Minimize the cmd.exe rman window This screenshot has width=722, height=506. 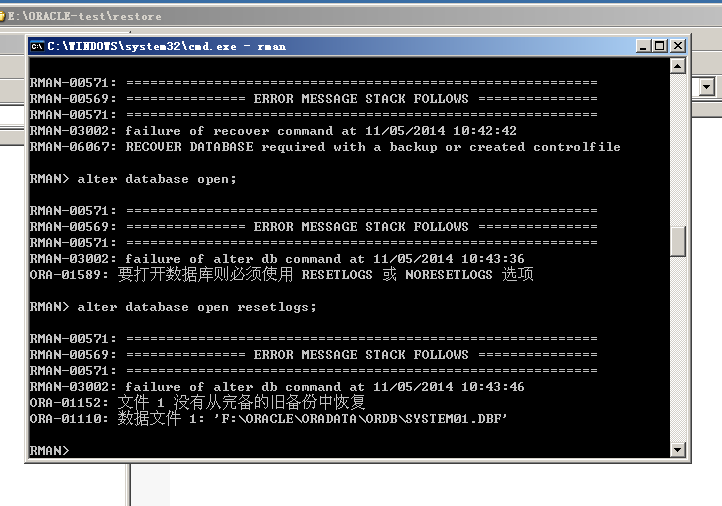[643, 46]
